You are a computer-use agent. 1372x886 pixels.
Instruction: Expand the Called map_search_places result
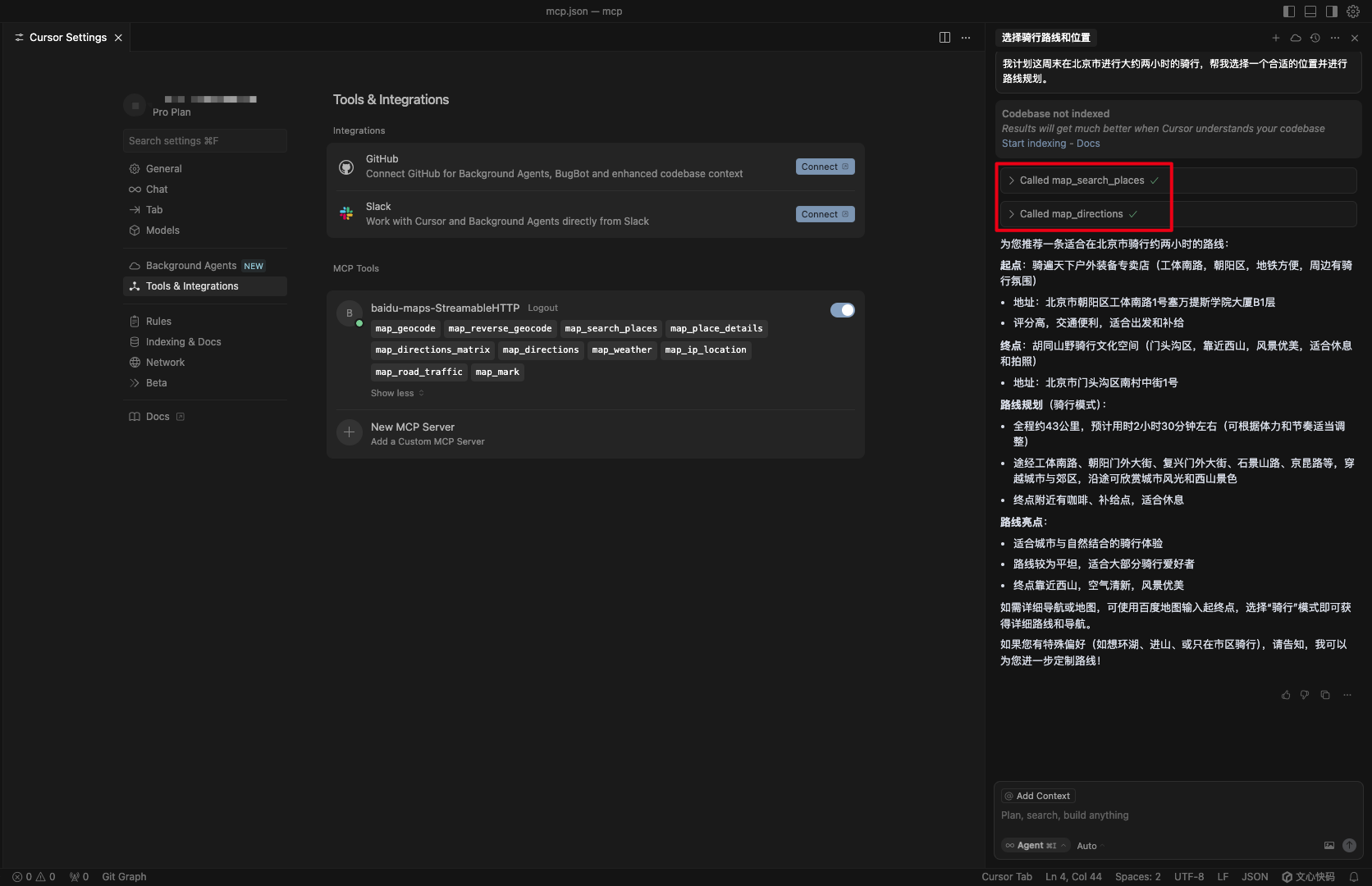(1082, 180)
